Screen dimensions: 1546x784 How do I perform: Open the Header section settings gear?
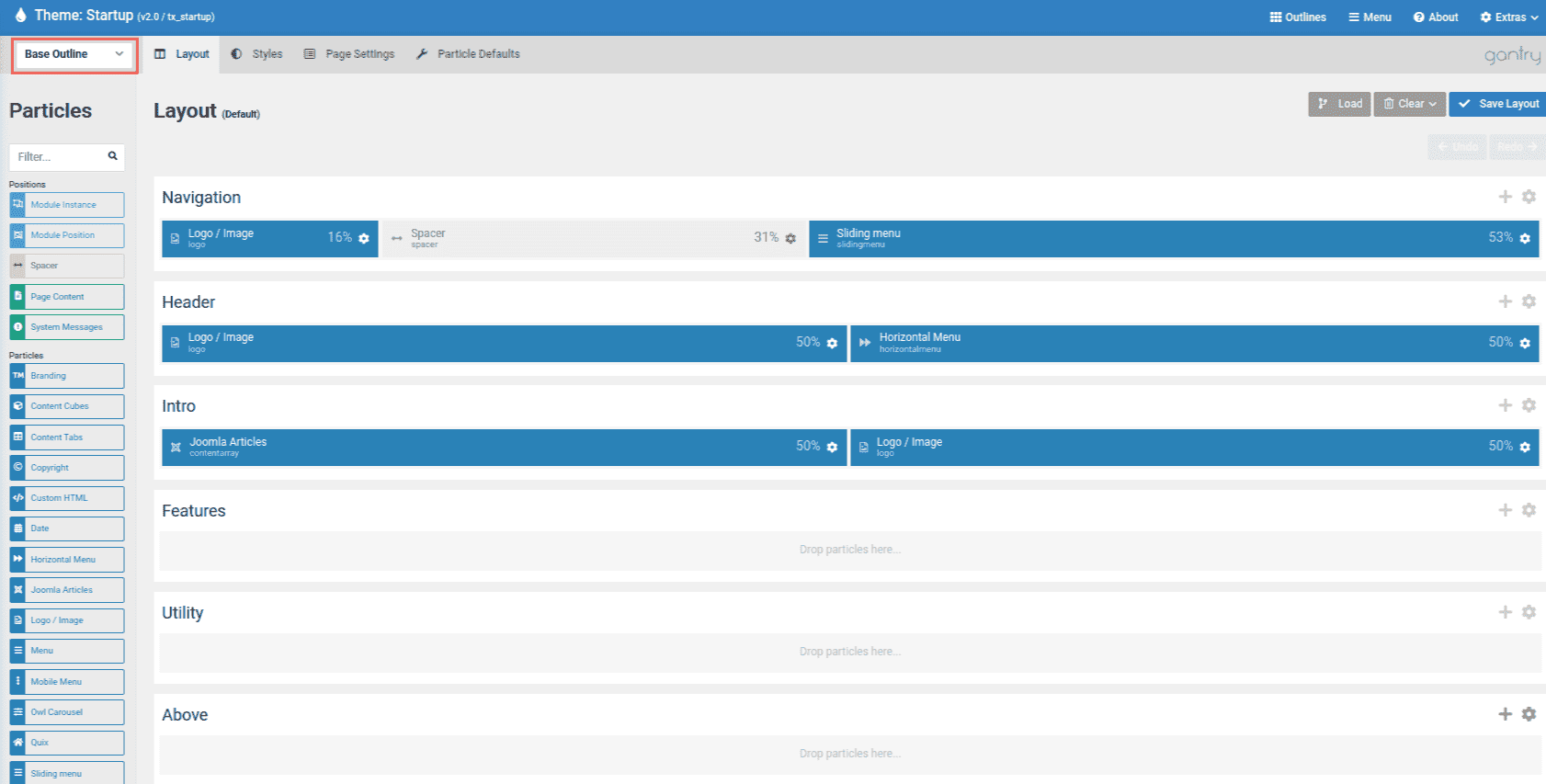tap(1529, 301)
